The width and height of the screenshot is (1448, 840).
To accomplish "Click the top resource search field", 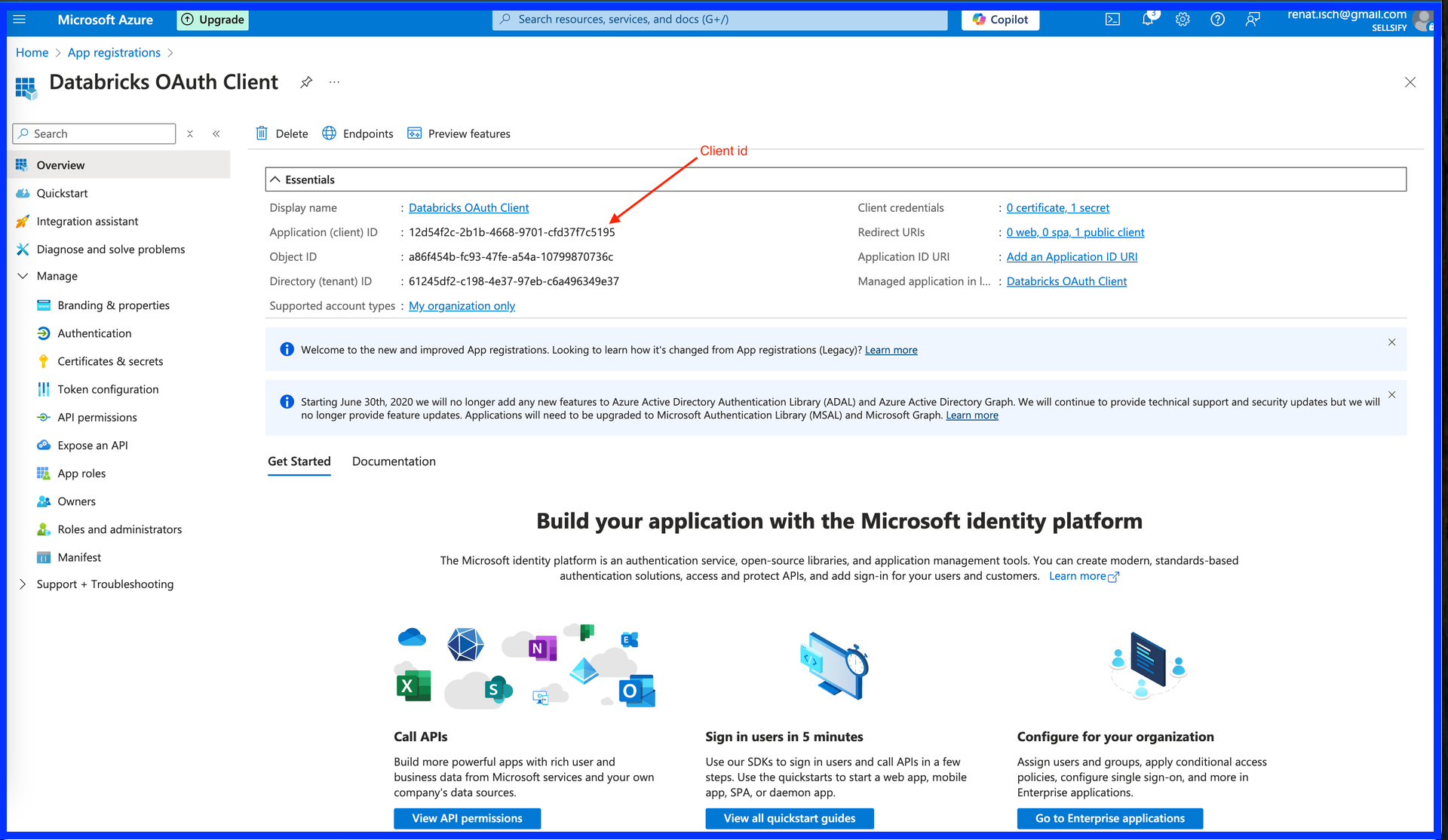I will (x=720, y=20).
